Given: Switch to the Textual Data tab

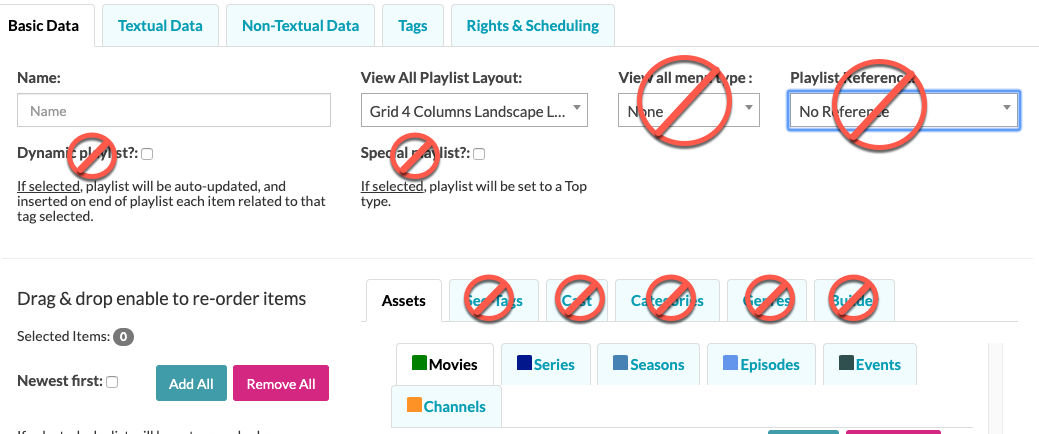Looking at the screenshot, I should [x=160, y=26].
